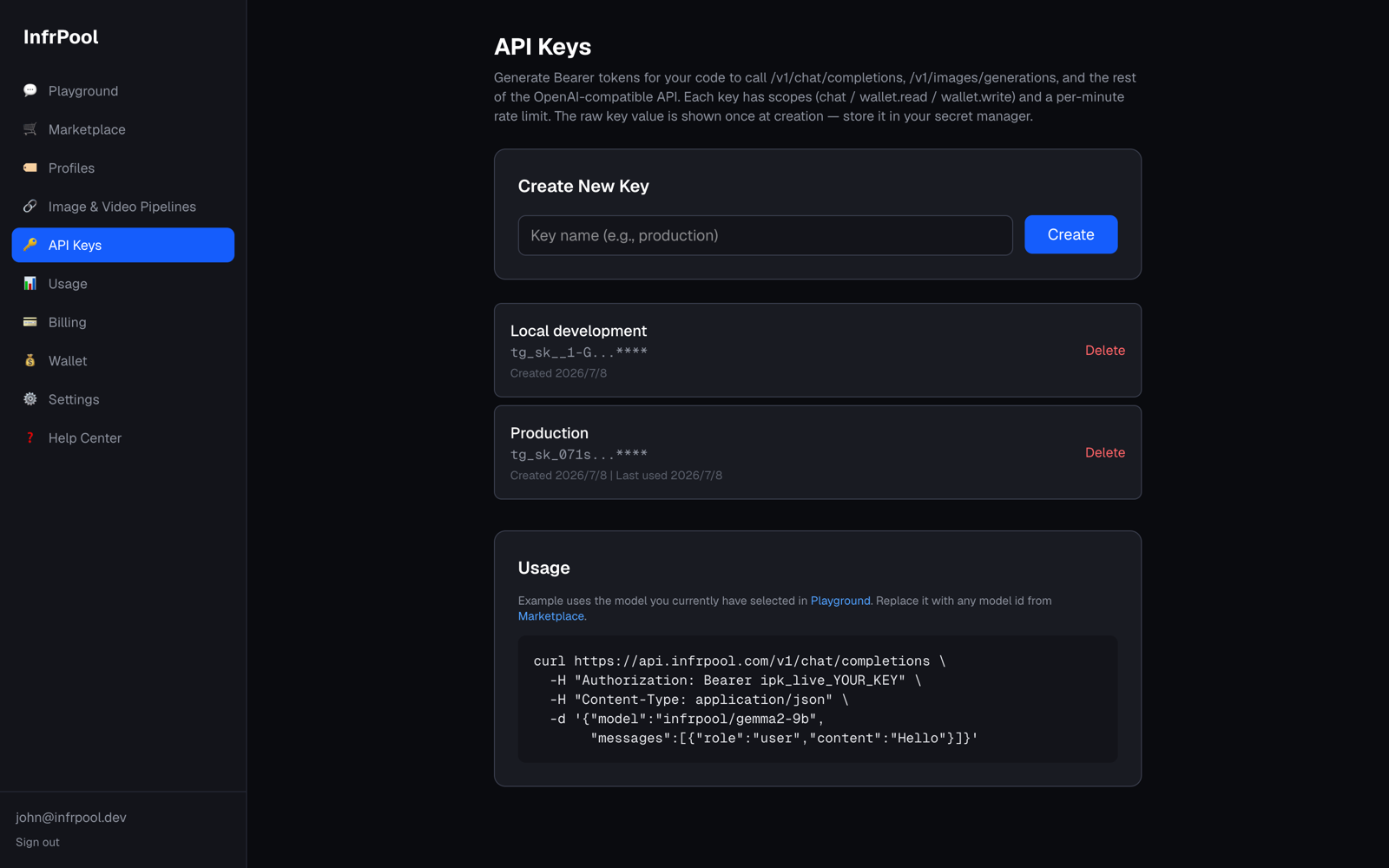Image resolution: width=1389 pixels, height=868 pixels.
Task: Open the Help Center sidebar item
Action: (123, 438)
